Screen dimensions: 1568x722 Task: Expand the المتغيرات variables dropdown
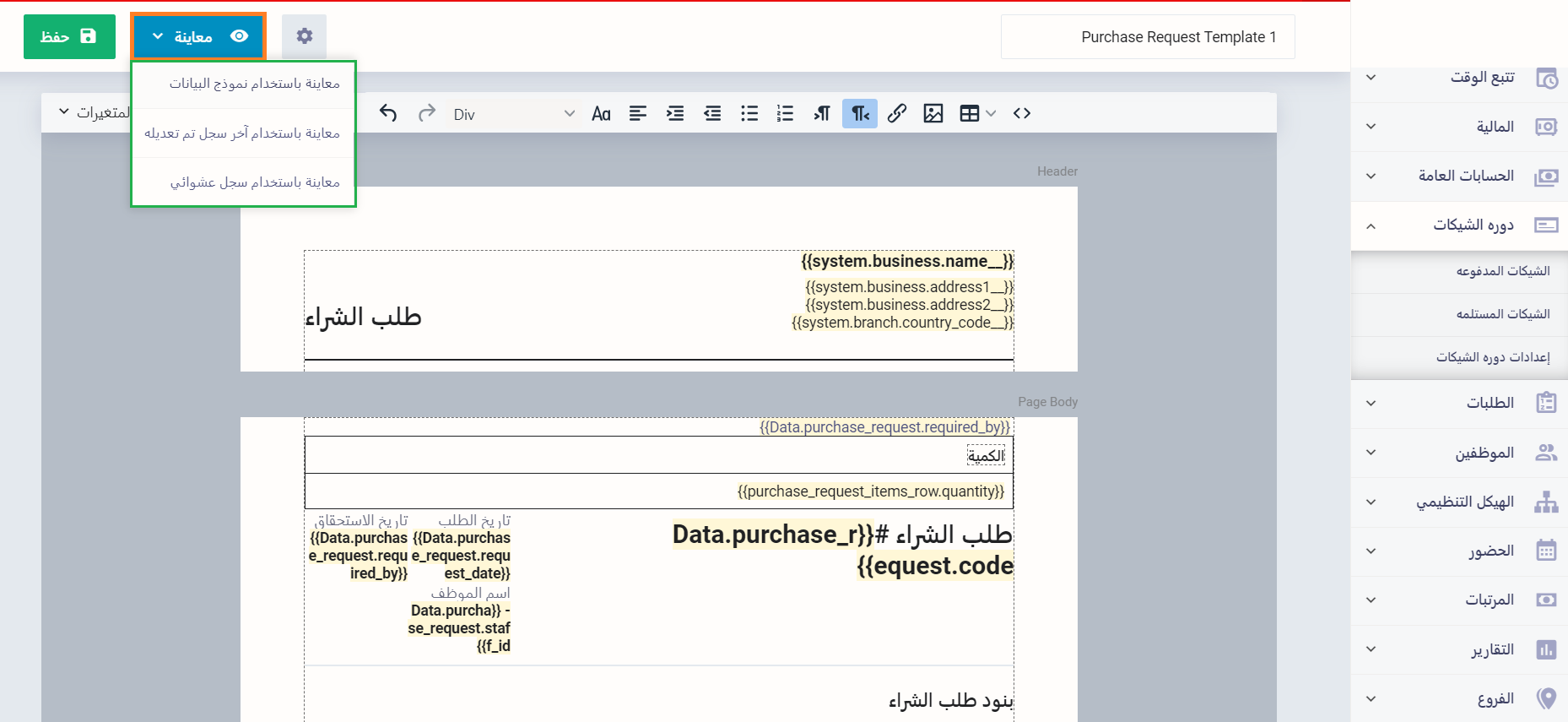click(93, 112)
